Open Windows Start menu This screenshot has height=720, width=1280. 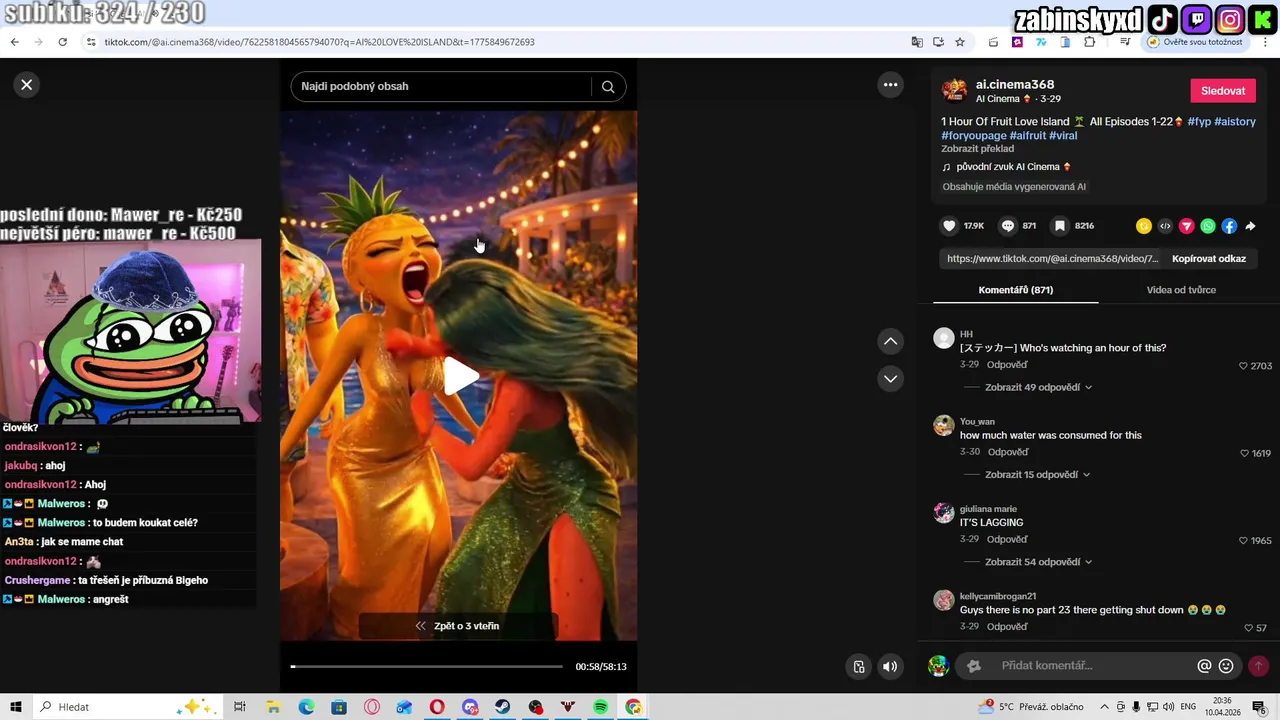point(16,707)
